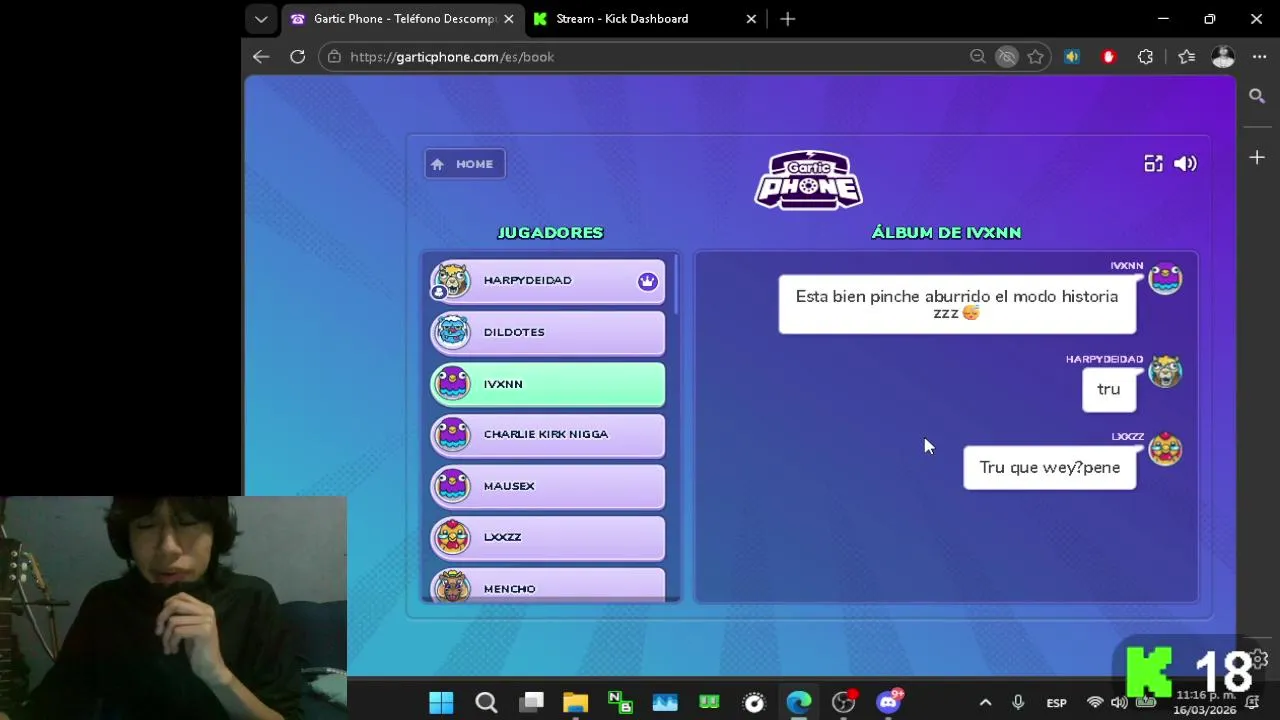Image resolution: width=1280 pixels, height=720 pixels.
Task: Open the red hand ad blocker extension
Action: point(1108,57)
